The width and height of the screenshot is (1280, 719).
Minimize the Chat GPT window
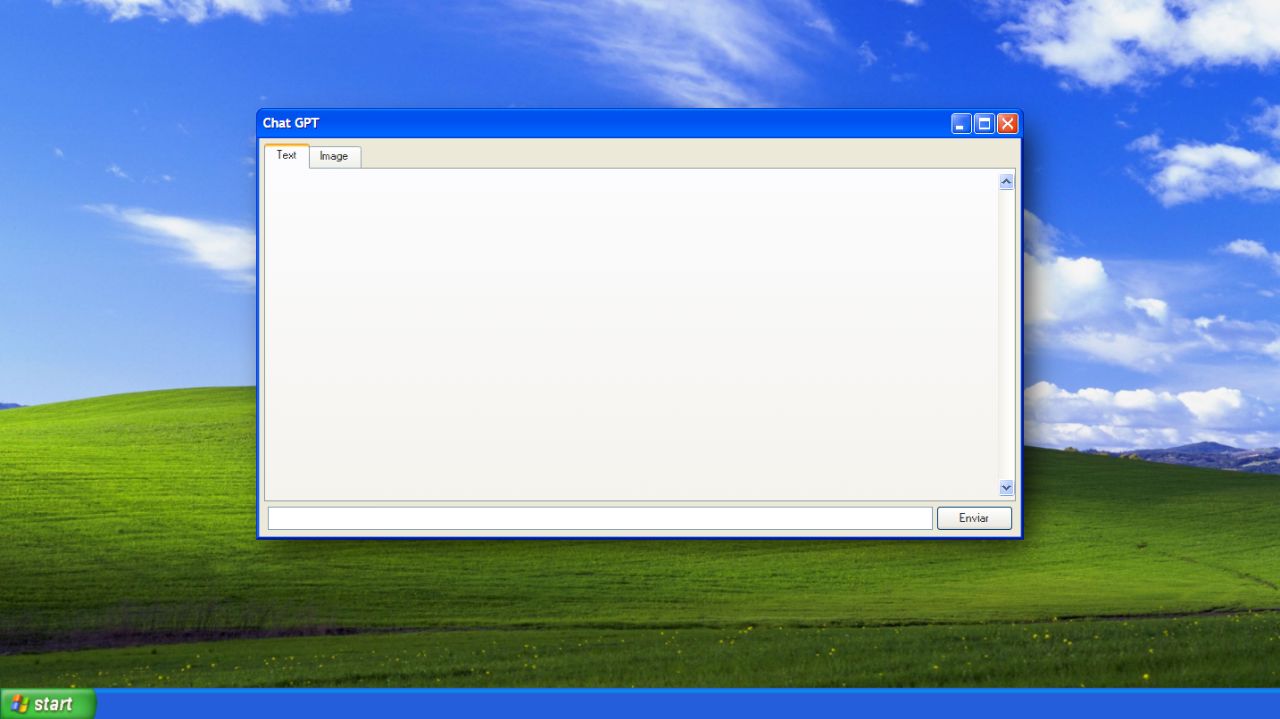point(961,124)
